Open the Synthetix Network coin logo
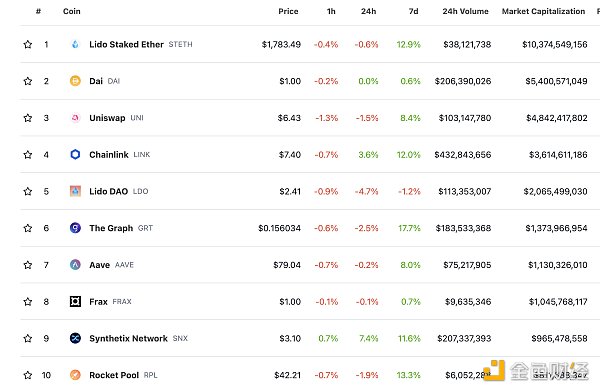Screen dimensions: 600x392 click(75, 338)
